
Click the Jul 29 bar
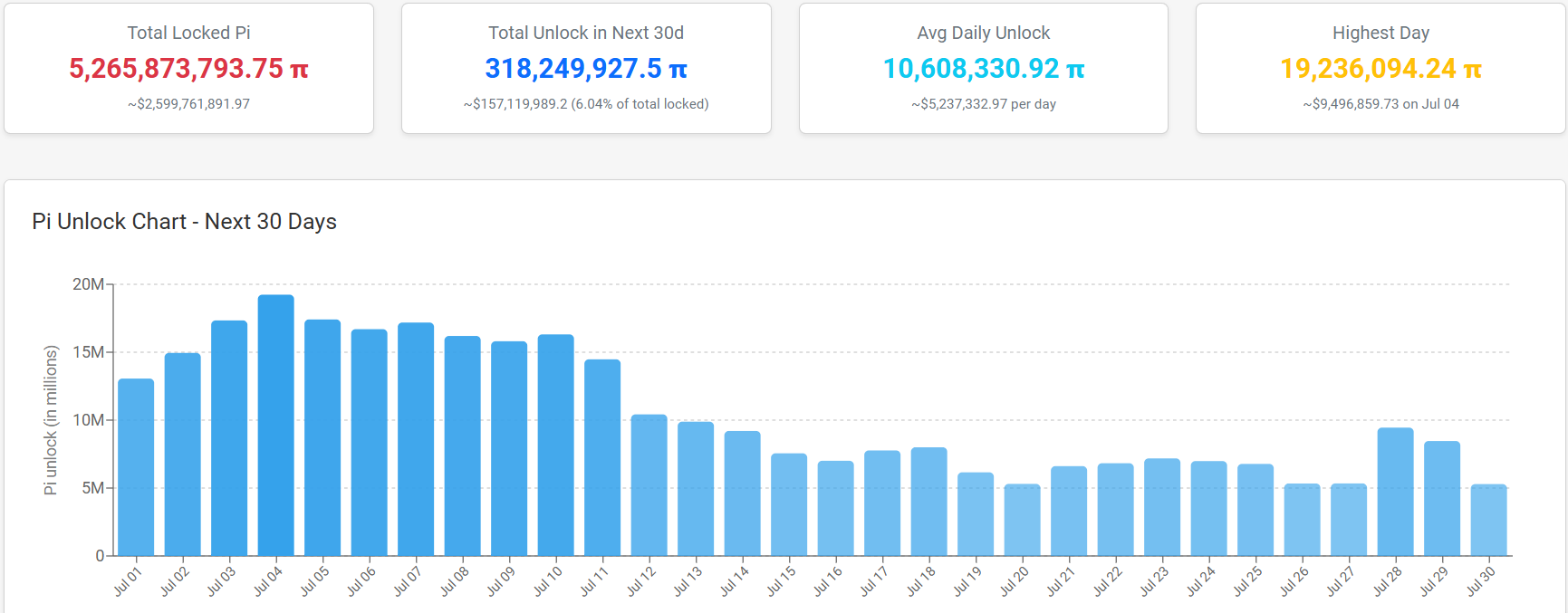(x=1442, y=498)
